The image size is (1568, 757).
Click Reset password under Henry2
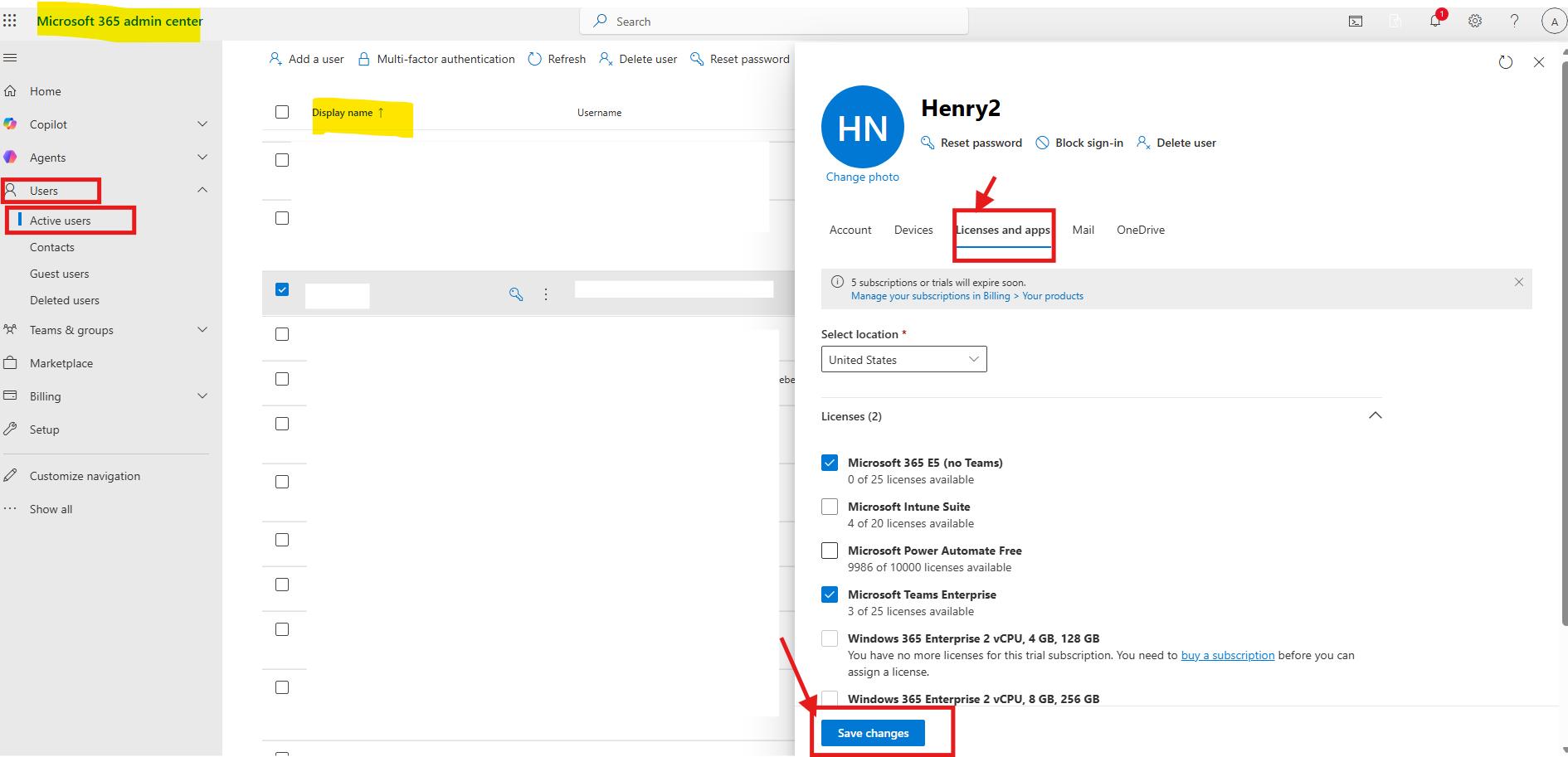click(x=971, y=143)
